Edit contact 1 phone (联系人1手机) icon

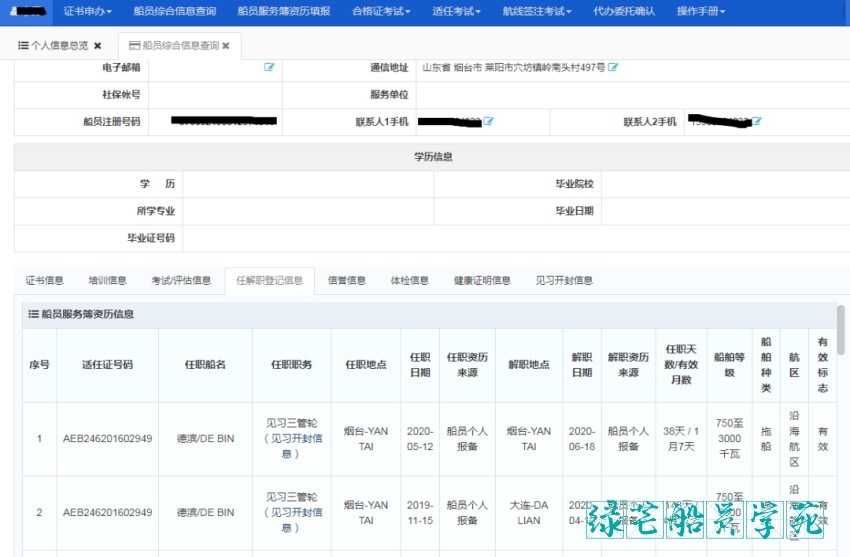point(488,121)
